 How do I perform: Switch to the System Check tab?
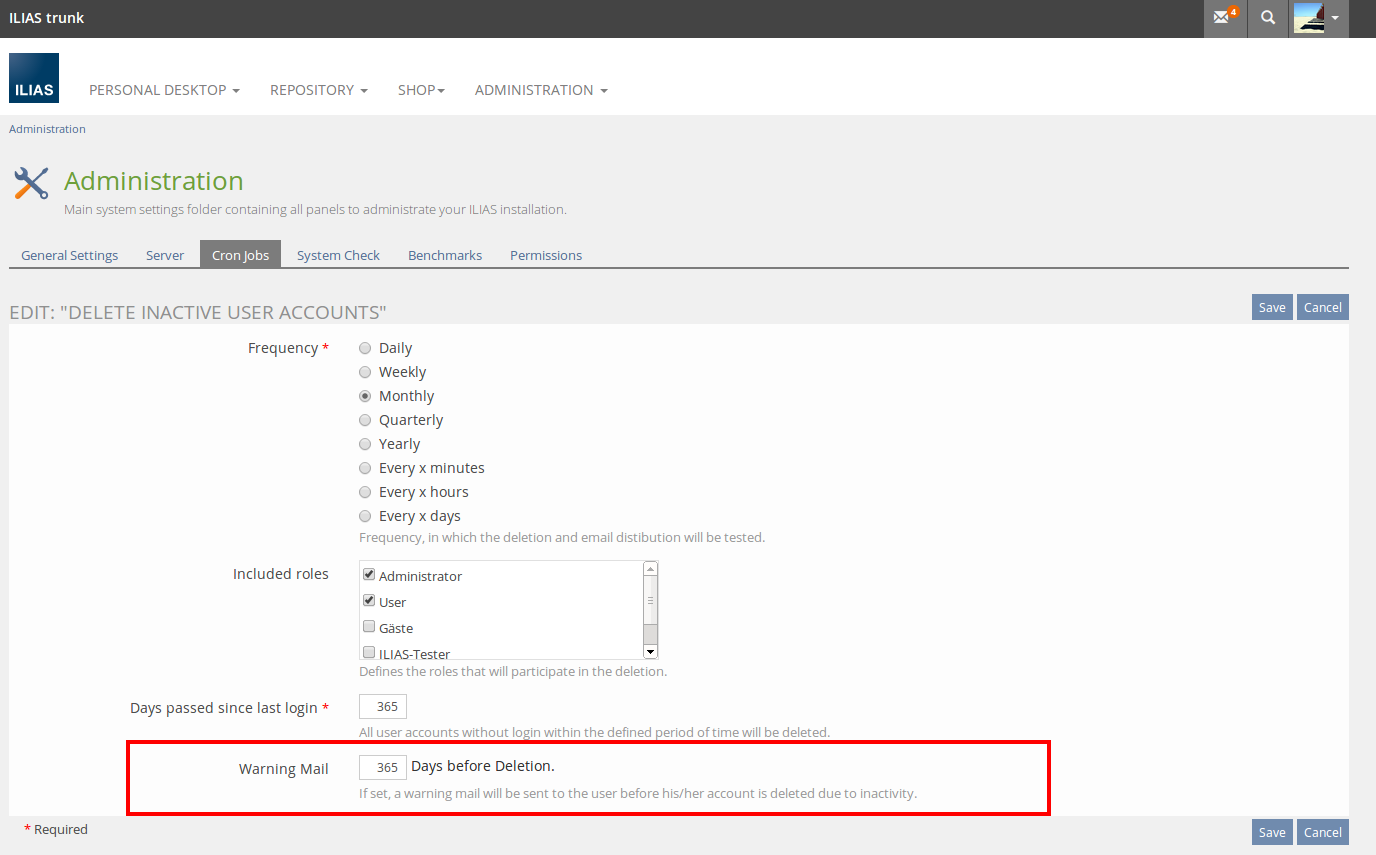[x=338, y=255]
